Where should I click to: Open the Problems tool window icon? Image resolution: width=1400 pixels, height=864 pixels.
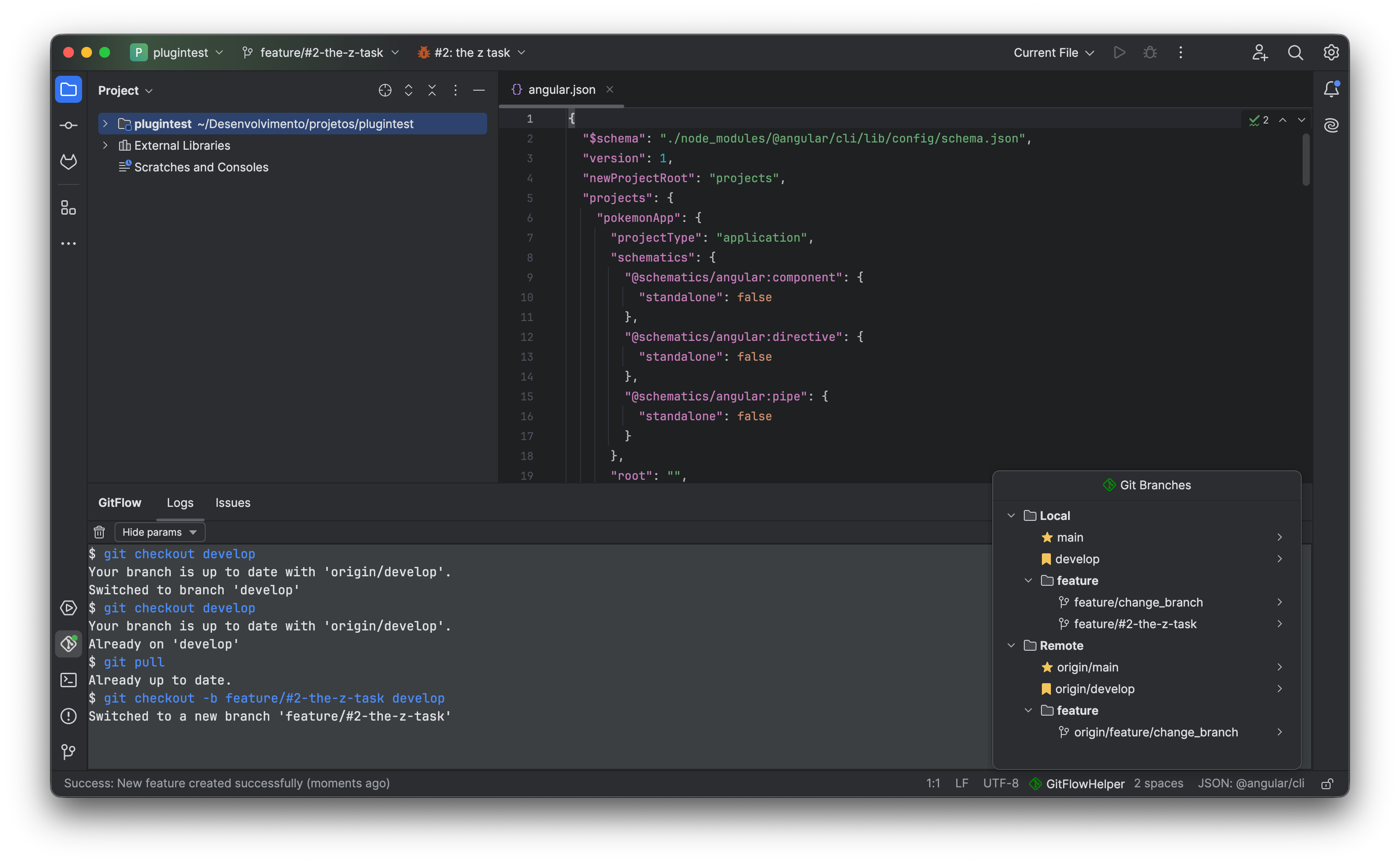[69, 716]
